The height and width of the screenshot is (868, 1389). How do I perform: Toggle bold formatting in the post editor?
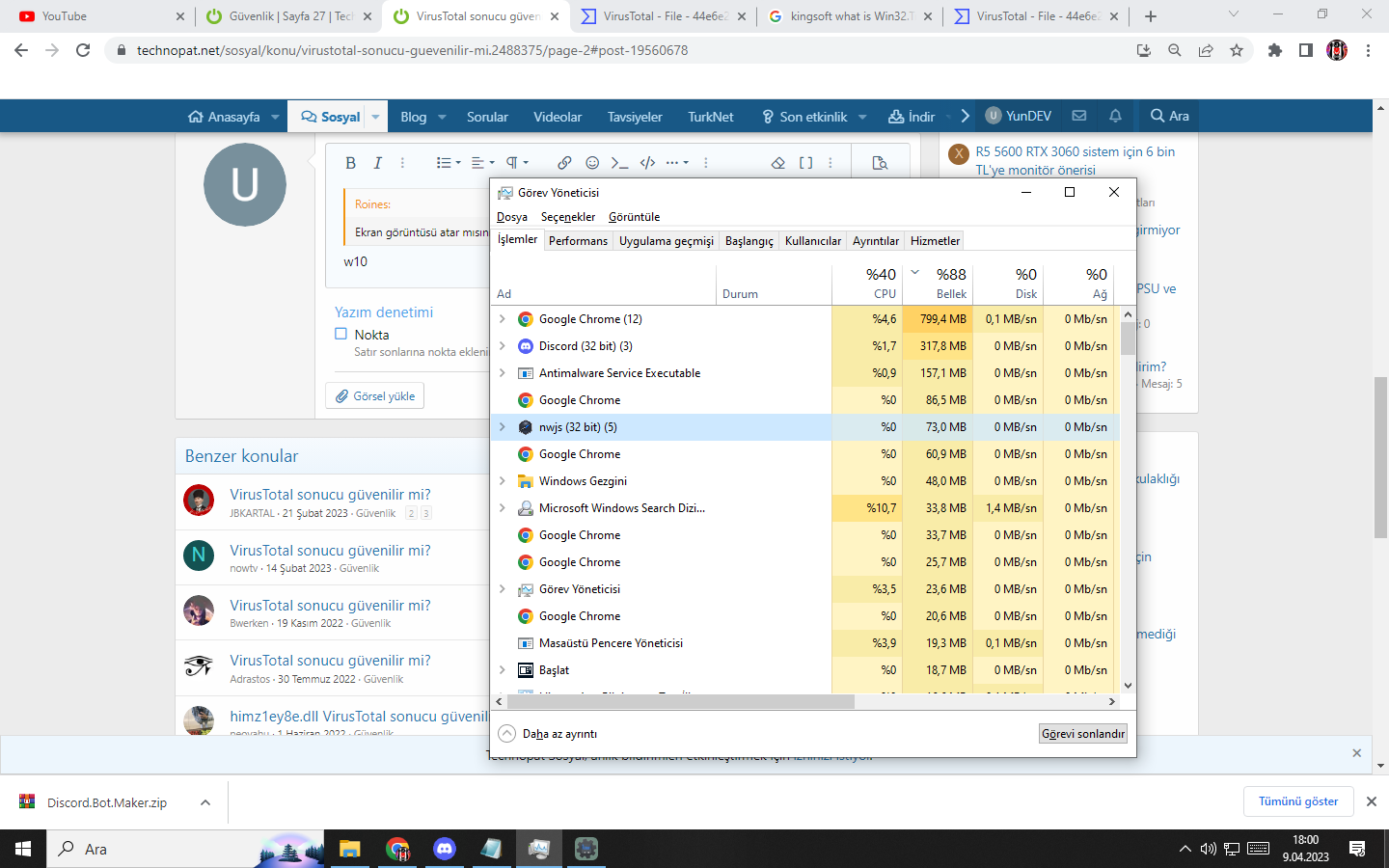coord(350,163)
